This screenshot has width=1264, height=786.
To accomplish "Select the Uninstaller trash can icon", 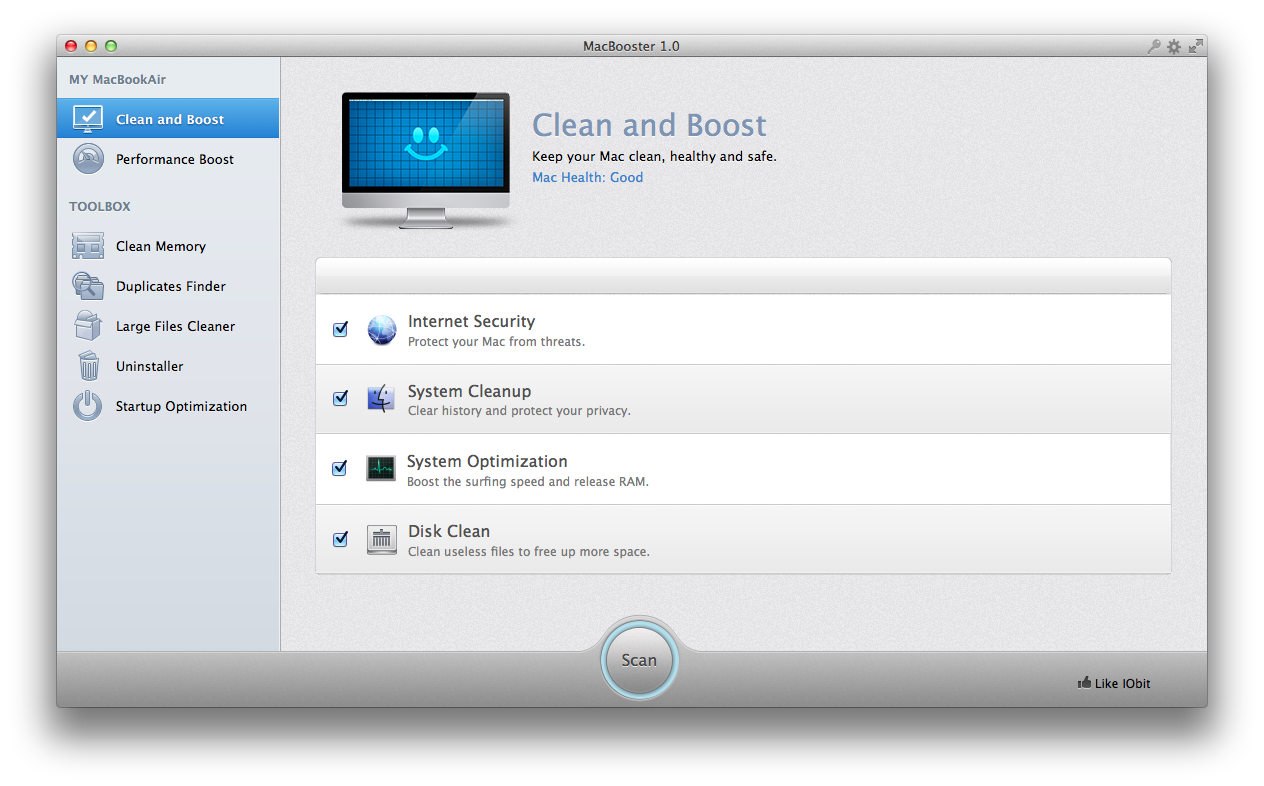I will pyautogui.click(x=88, y=366).
